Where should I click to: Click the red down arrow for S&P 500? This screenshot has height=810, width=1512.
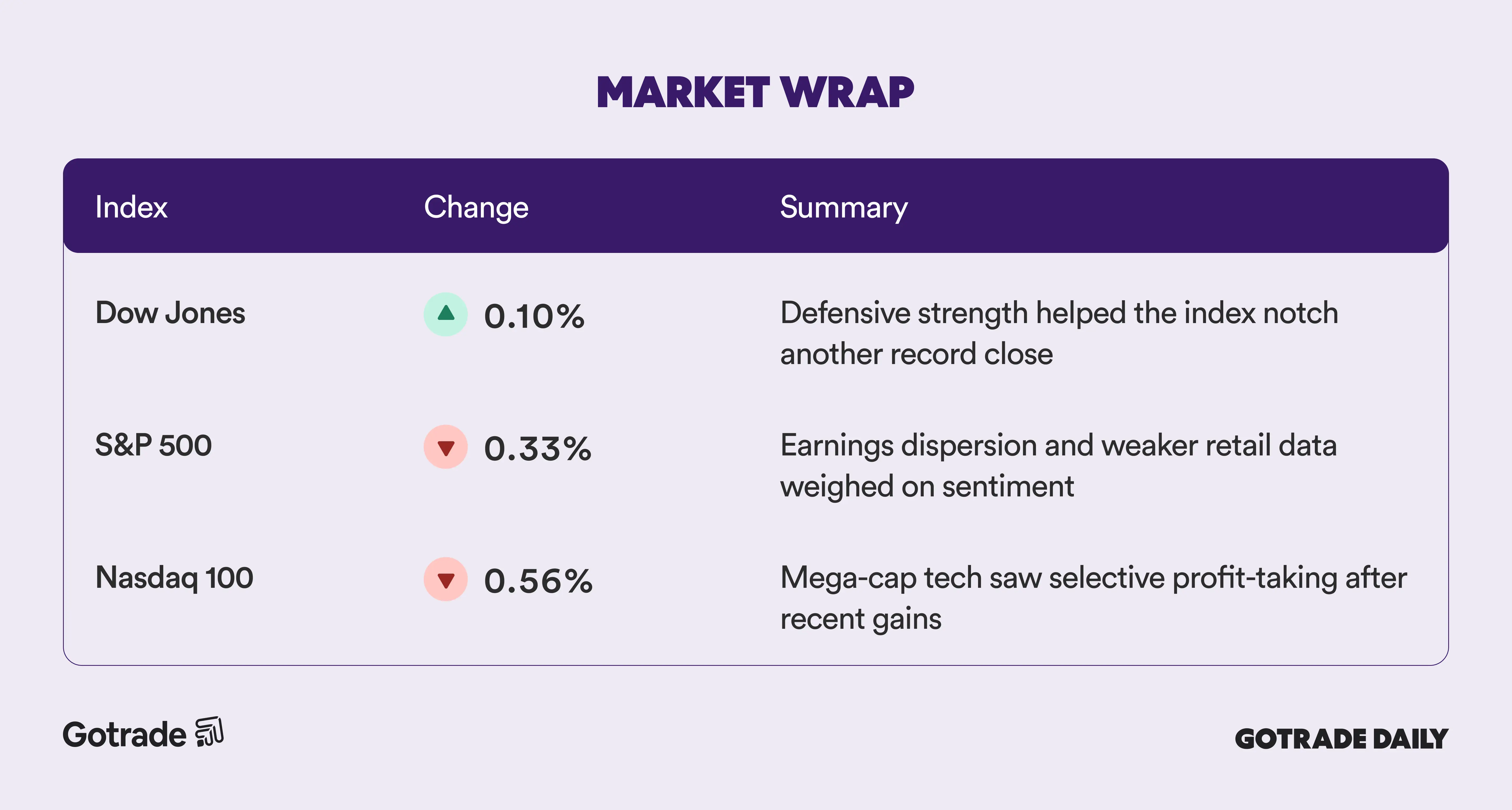point(445,447)
